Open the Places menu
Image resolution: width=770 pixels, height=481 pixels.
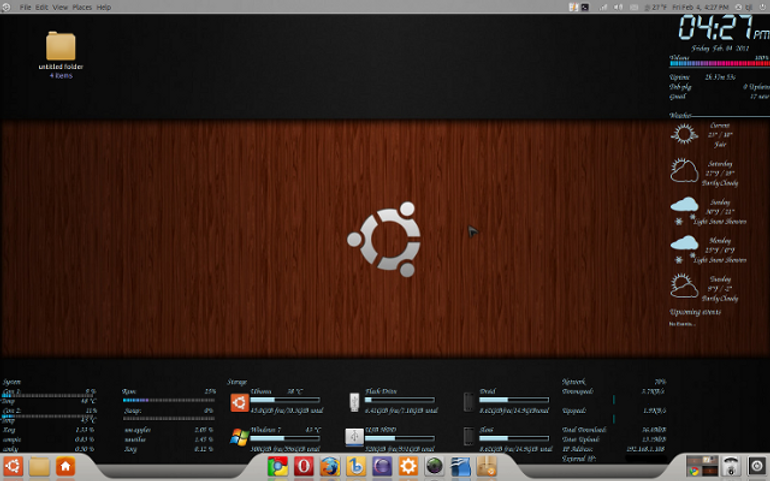82,7
